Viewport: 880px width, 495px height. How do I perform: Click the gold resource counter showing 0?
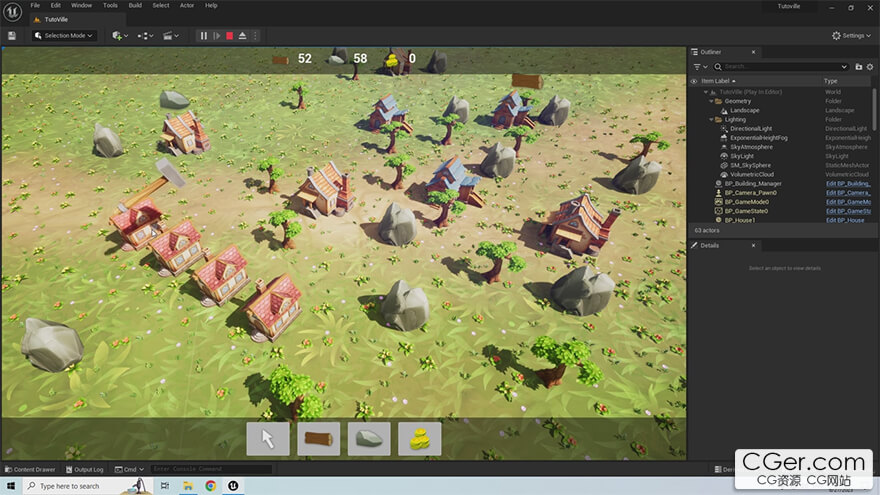click(412, 58)
